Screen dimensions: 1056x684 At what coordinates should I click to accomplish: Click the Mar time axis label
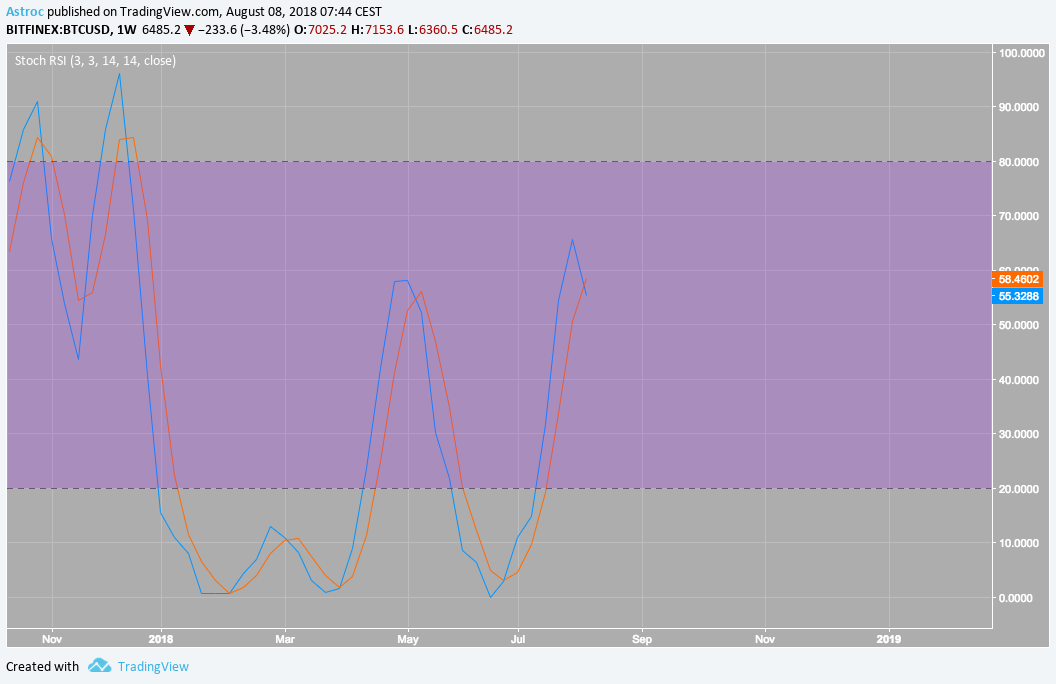pyautogui.click(x=285, y=639)
